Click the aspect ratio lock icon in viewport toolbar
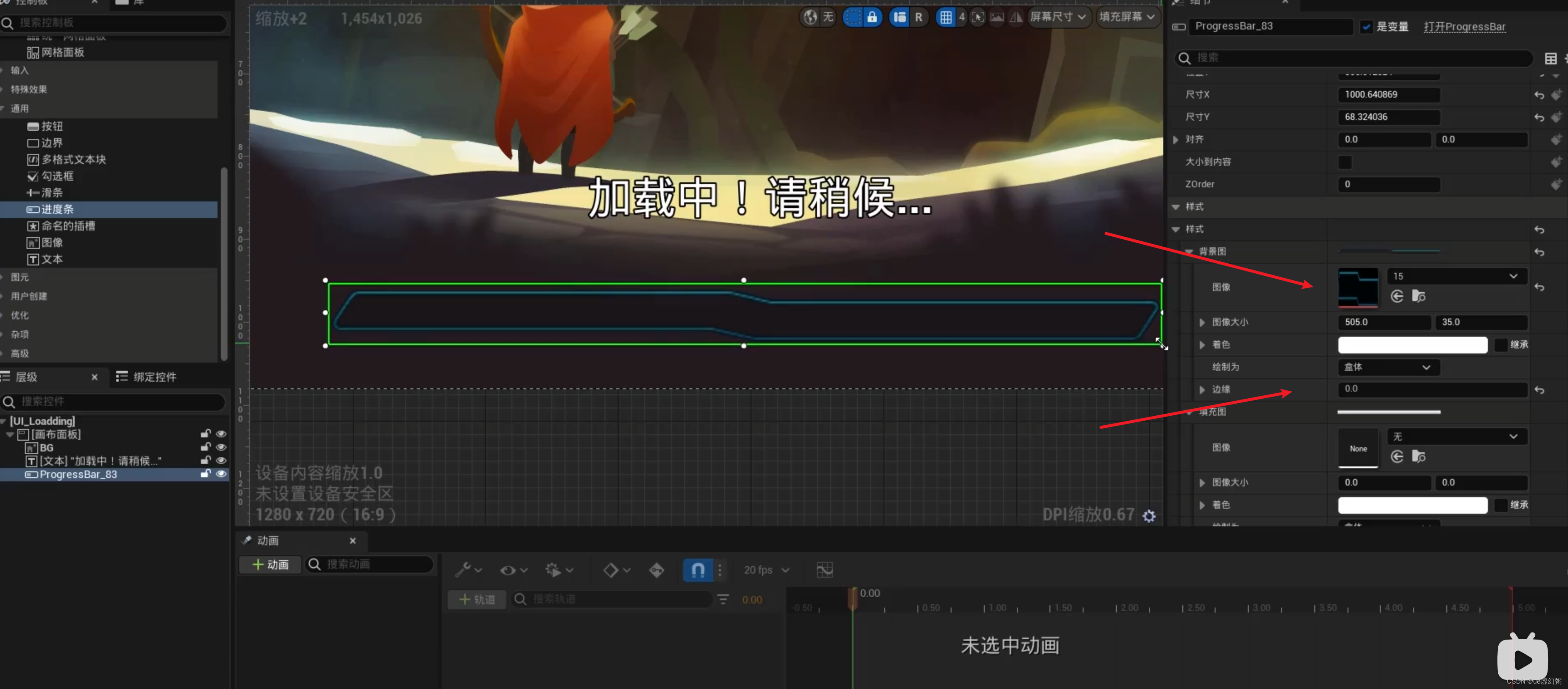 tap(873, 18)
